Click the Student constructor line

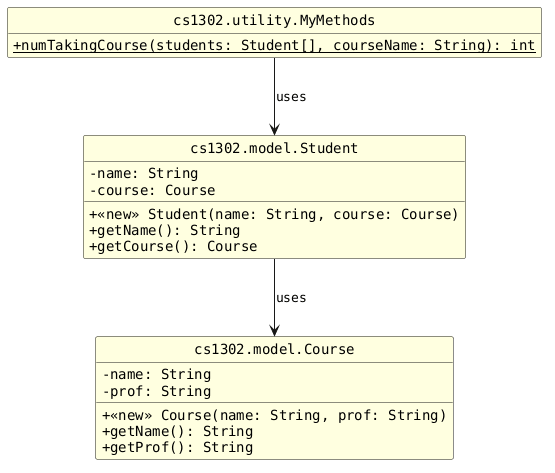tap(274, 214)
